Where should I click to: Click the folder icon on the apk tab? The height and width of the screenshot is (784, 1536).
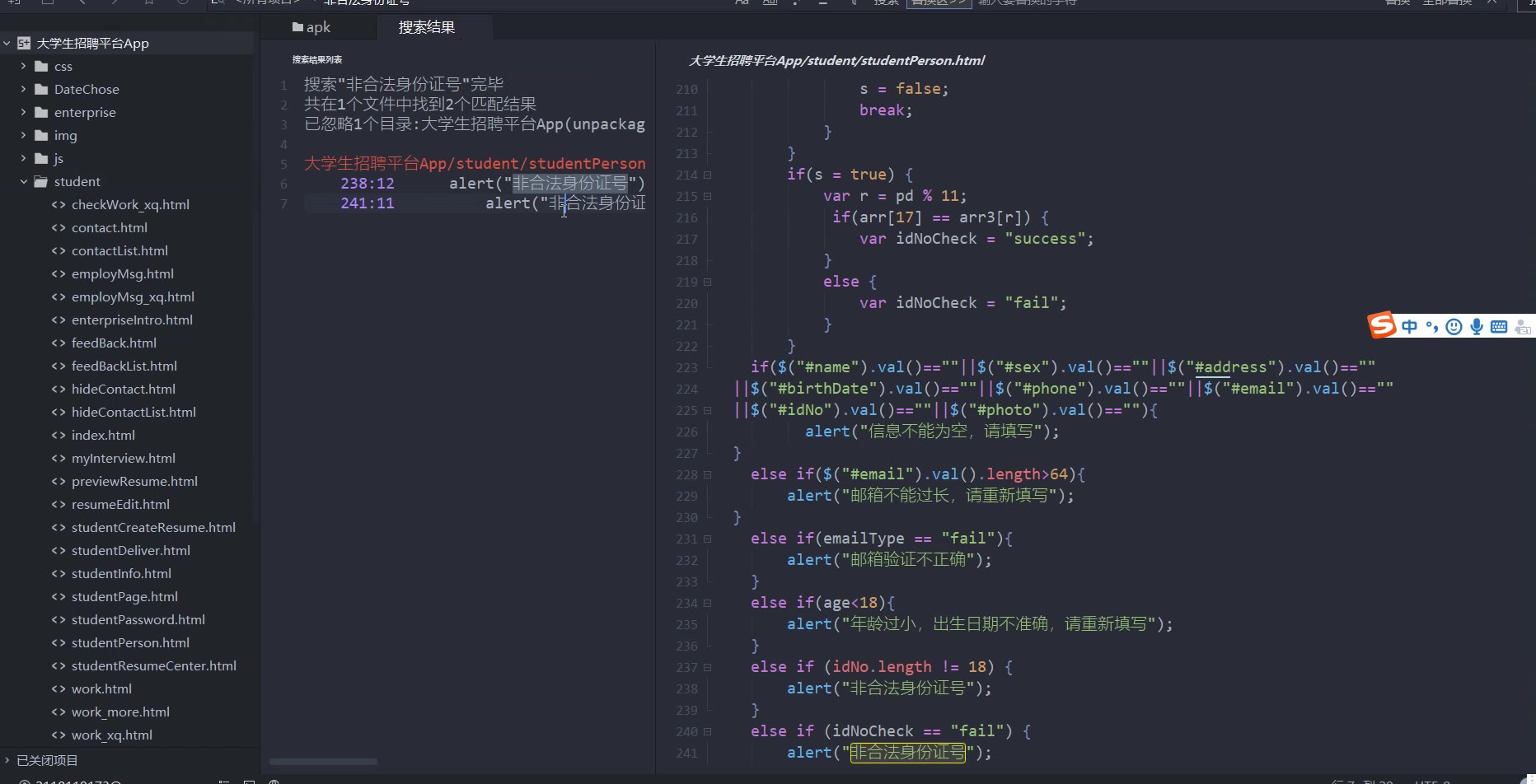coord(297,27)
